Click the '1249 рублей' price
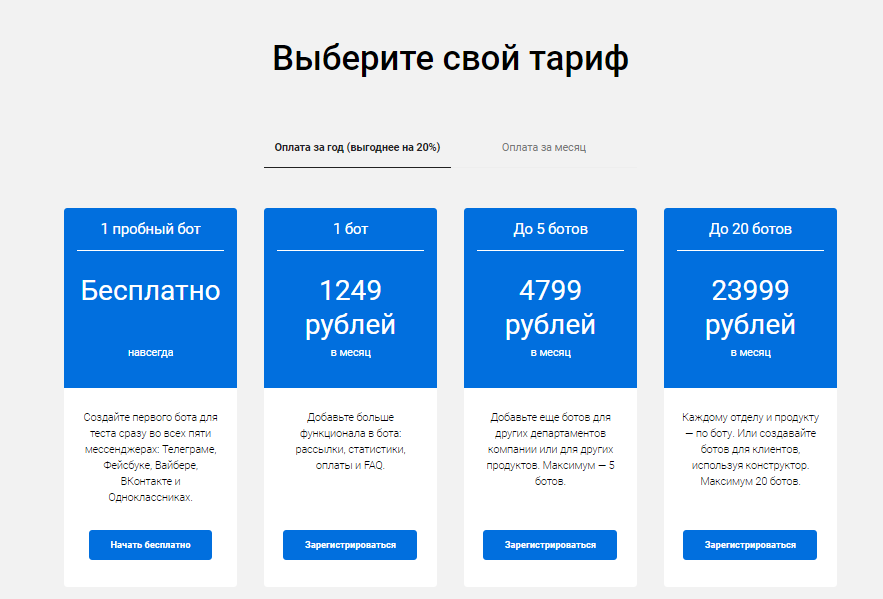883x599 pixels. (x=350, y=308)
